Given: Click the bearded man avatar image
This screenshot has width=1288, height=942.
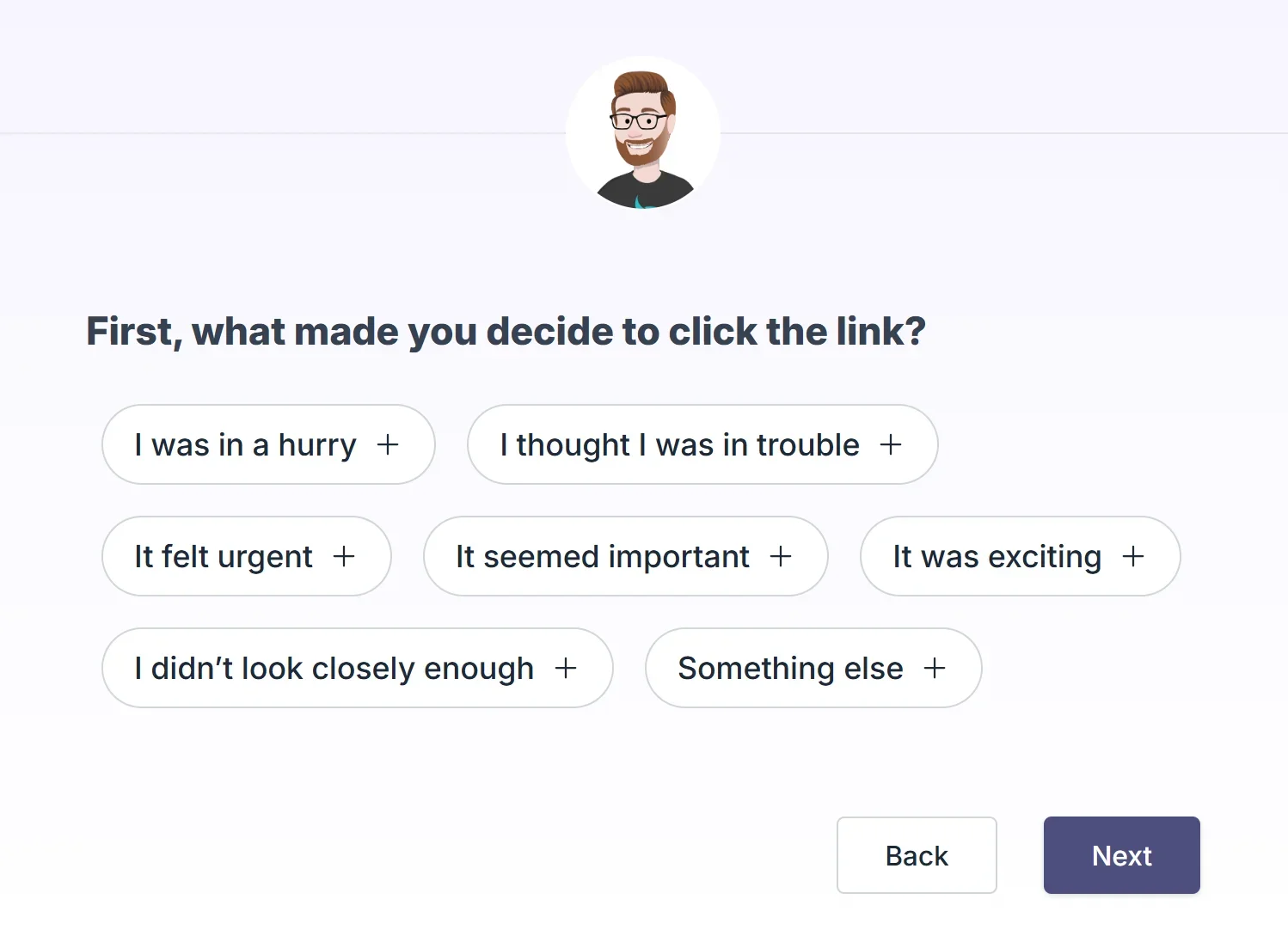Looking at the screenshot, I should [643, 134].
